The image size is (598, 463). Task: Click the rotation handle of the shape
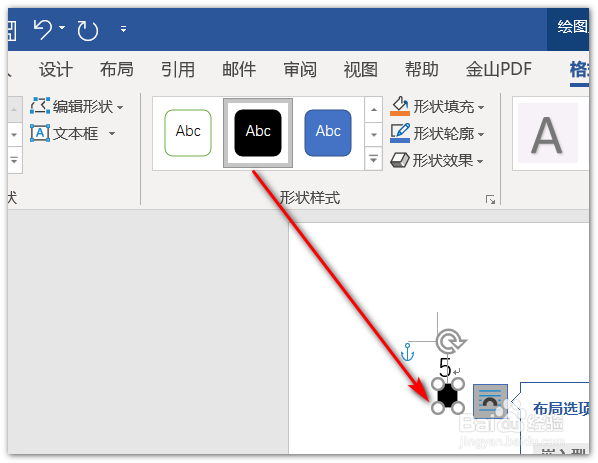pos(450,341)
